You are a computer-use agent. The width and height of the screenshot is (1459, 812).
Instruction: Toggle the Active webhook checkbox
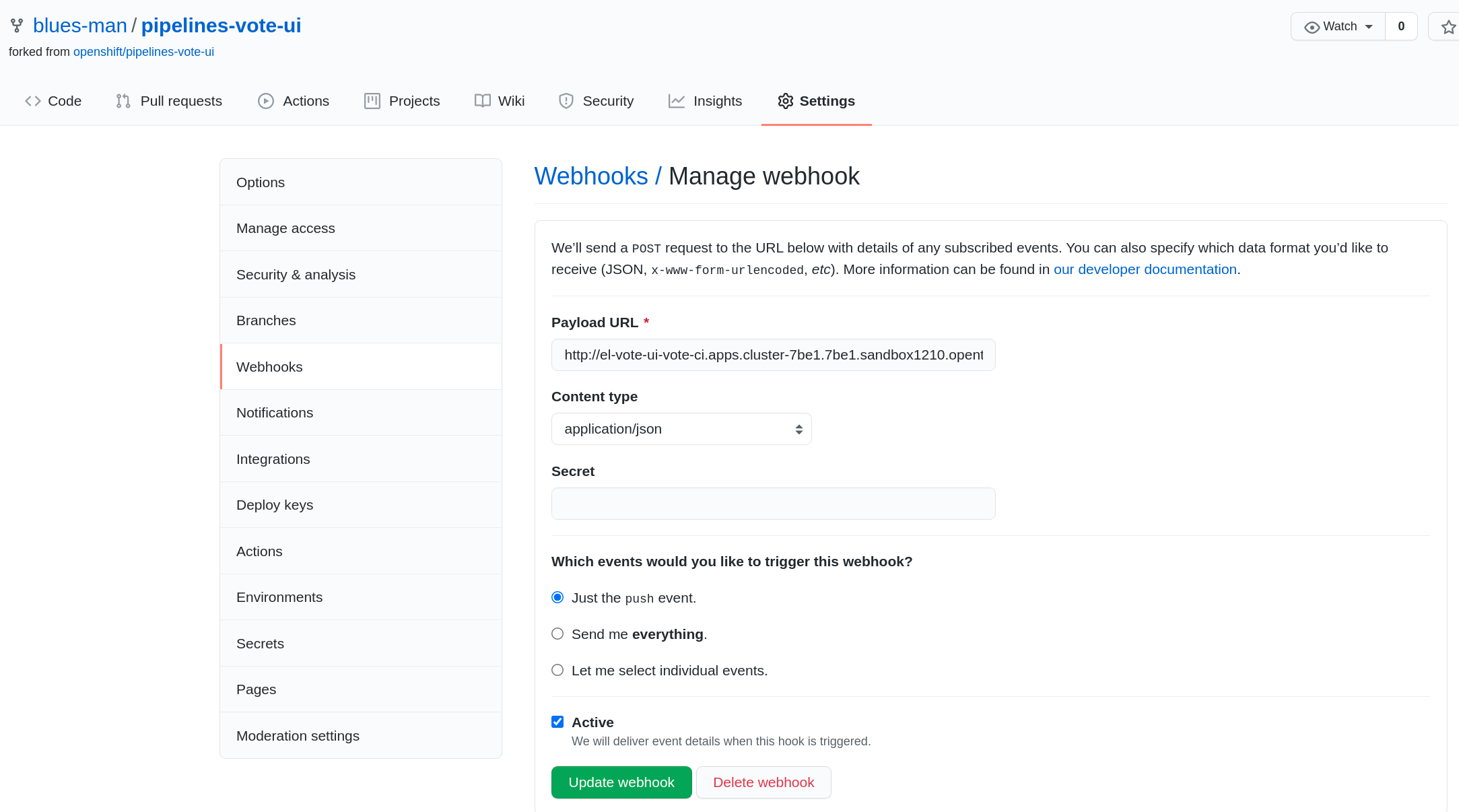click(x=557, y=721)
